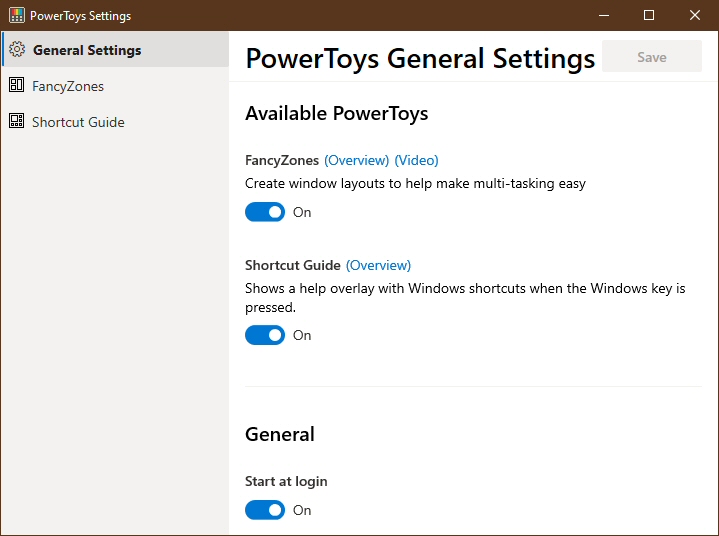Minimize the PowerToys Settings window

pos(604,15)
